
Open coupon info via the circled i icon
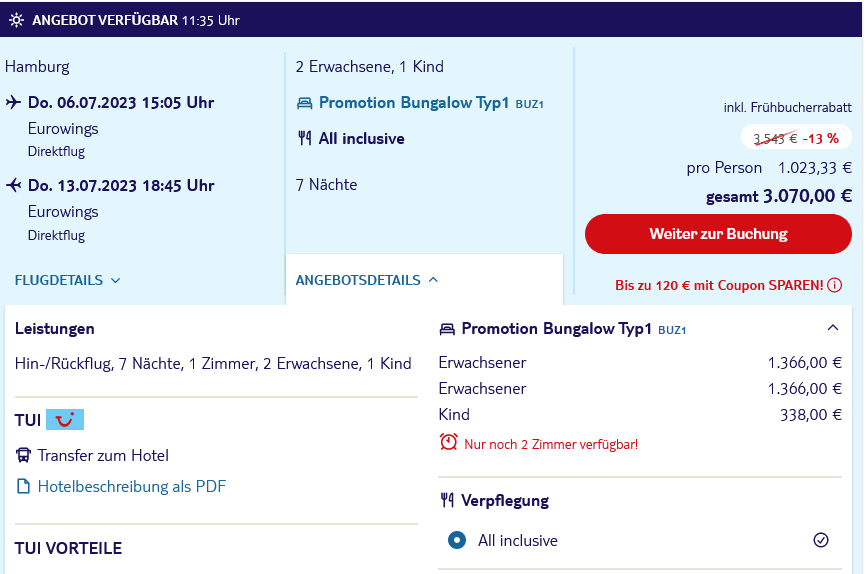coord(835,285)
